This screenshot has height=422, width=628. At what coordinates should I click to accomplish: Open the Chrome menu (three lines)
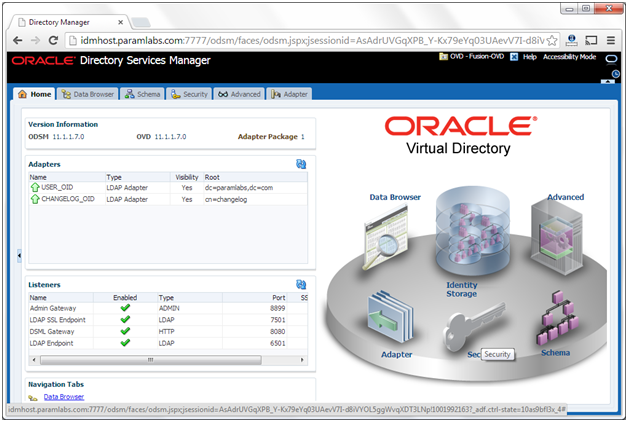pos(610,40)
